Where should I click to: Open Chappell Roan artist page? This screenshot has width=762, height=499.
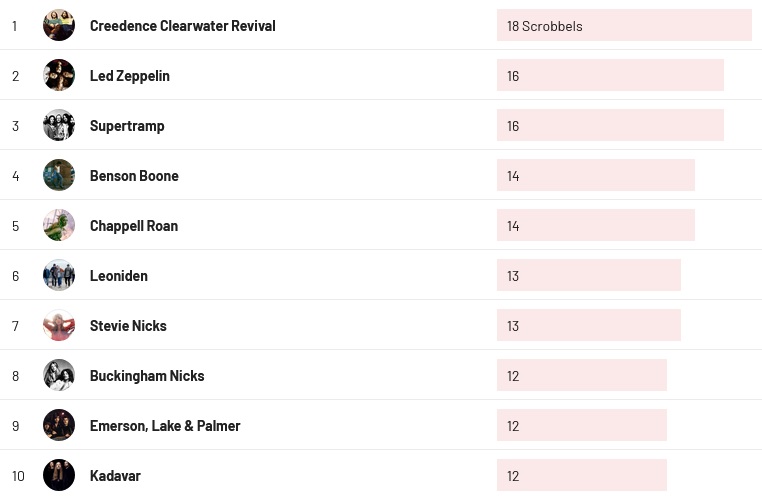tap(134, 226)
